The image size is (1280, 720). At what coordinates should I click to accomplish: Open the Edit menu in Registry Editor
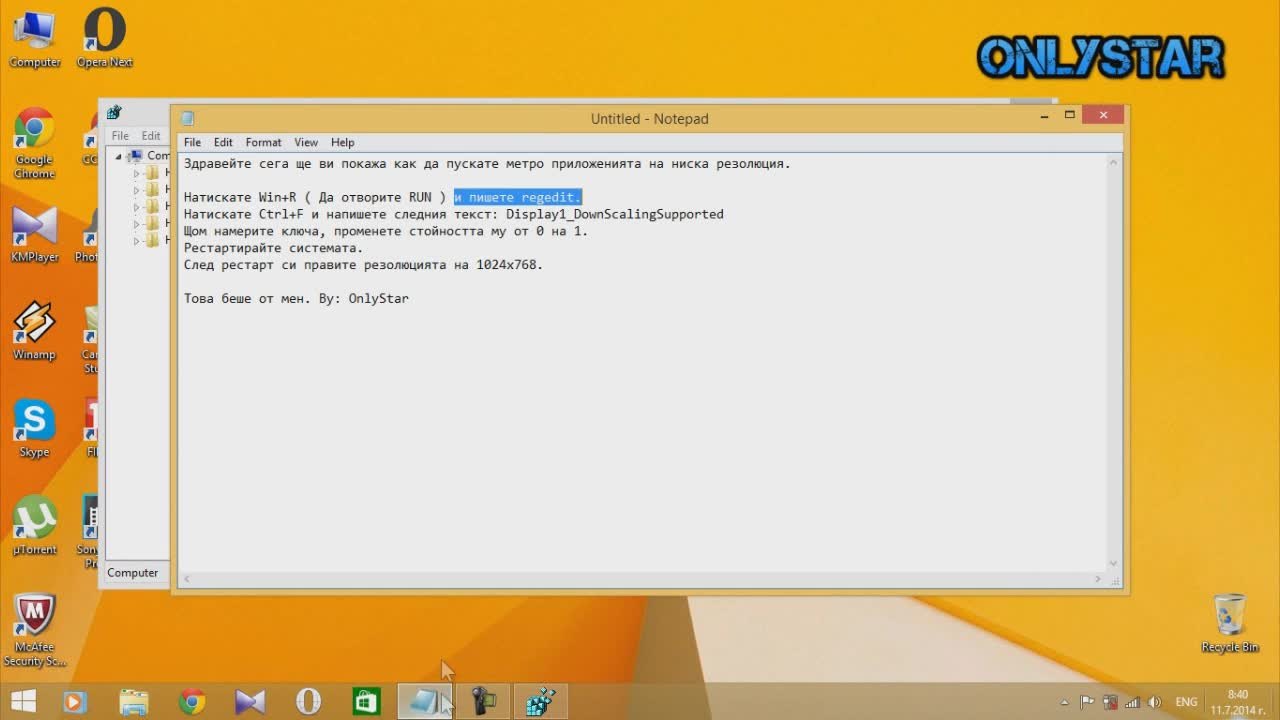click(x=150, y=135)
